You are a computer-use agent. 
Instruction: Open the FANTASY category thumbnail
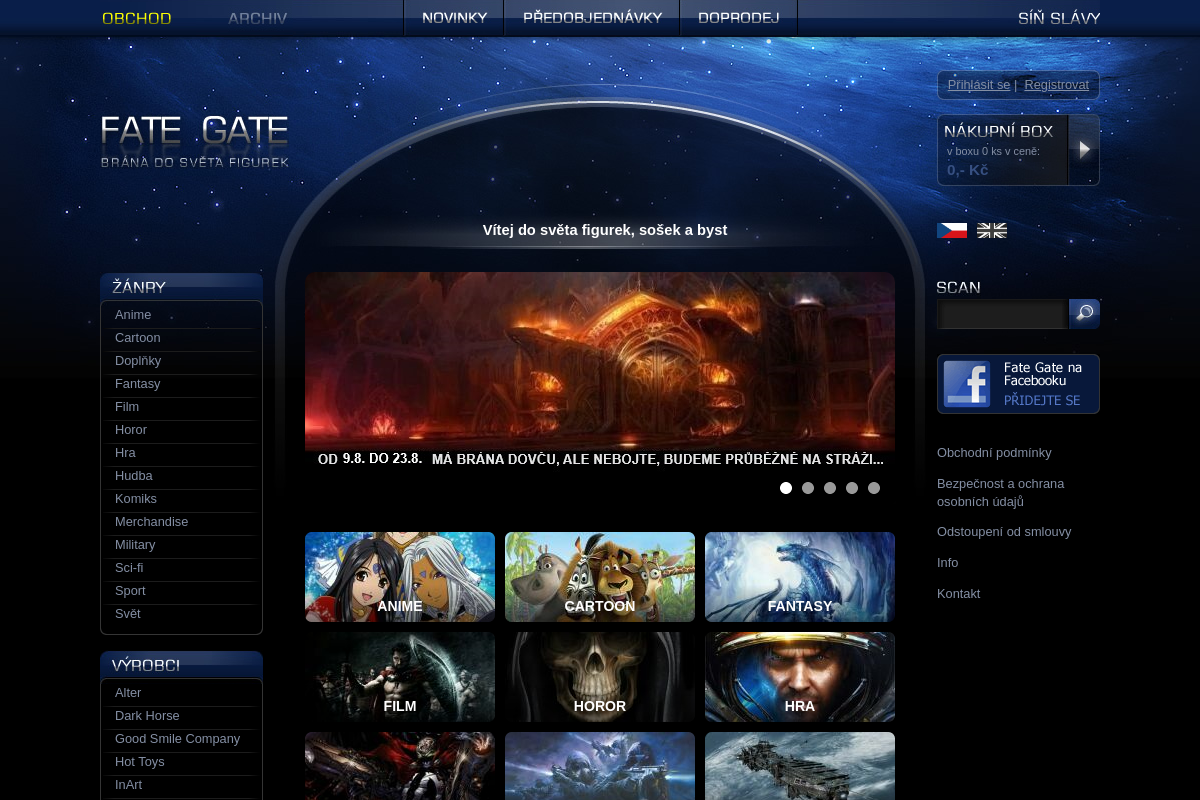(x=800, y=577)
